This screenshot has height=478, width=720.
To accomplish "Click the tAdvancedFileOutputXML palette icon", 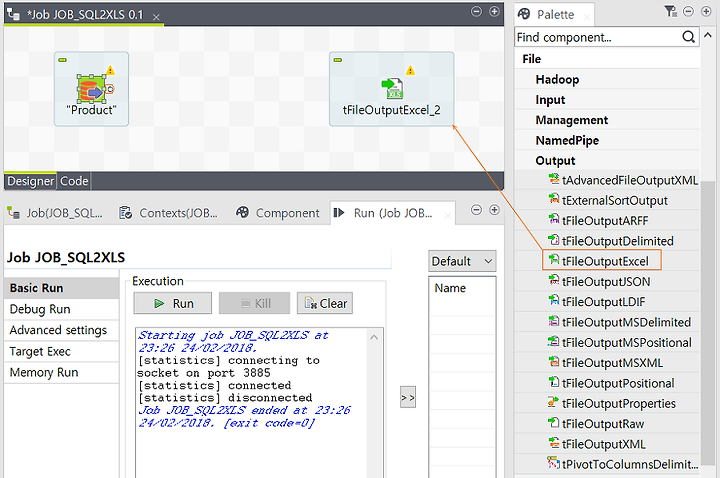I will click(x=554, y=179).
